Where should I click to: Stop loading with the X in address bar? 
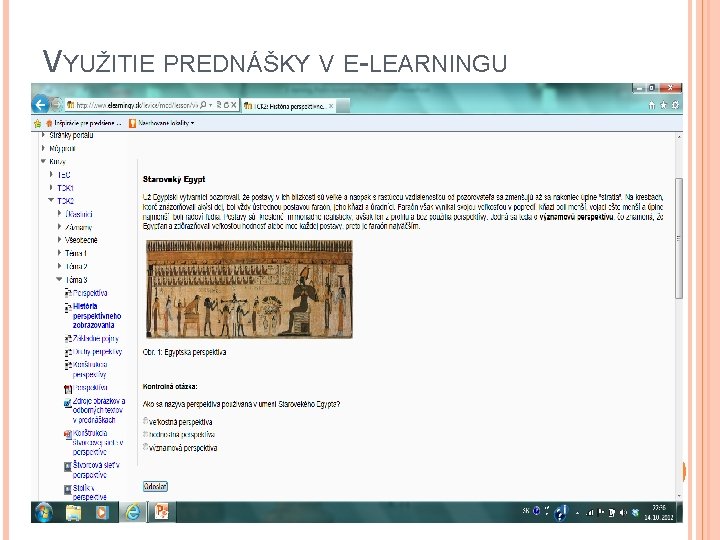(234, 105)
